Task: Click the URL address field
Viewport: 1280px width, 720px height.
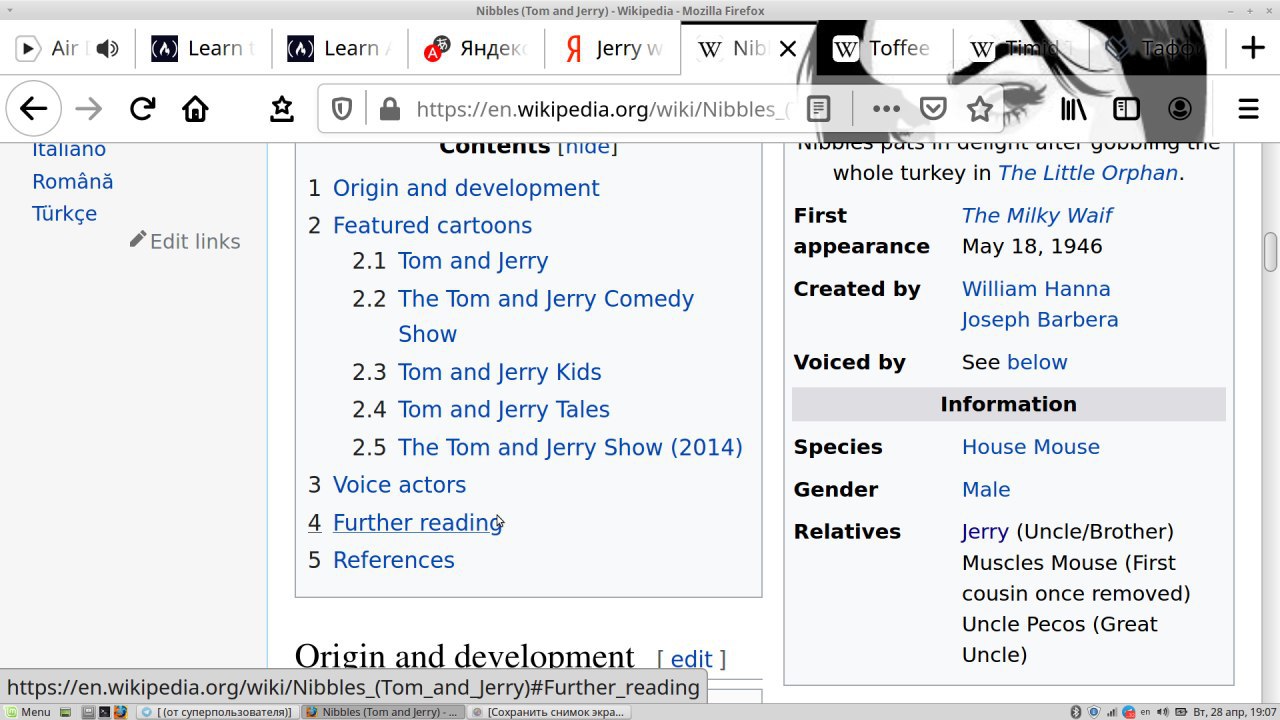Action: point(600,109)
